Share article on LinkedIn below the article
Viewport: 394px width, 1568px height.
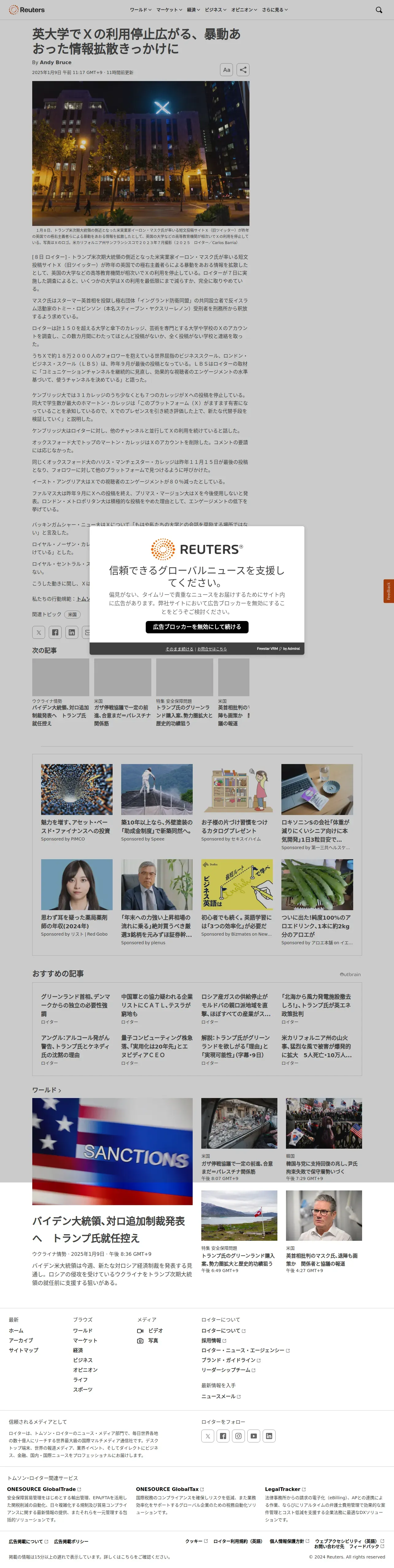(72, 632)
